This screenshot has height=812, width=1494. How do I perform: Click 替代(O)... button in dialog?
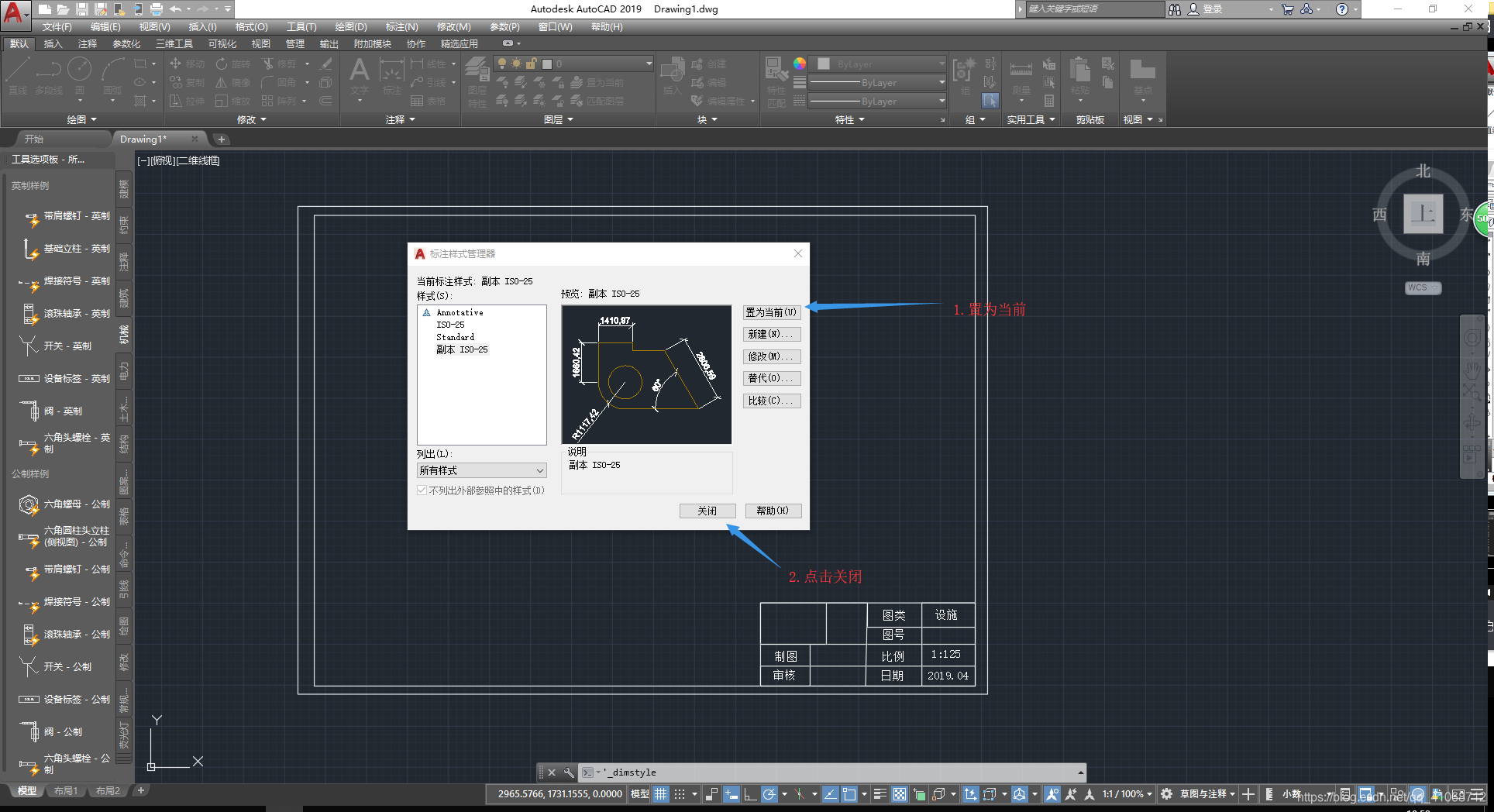pos(771,378)
